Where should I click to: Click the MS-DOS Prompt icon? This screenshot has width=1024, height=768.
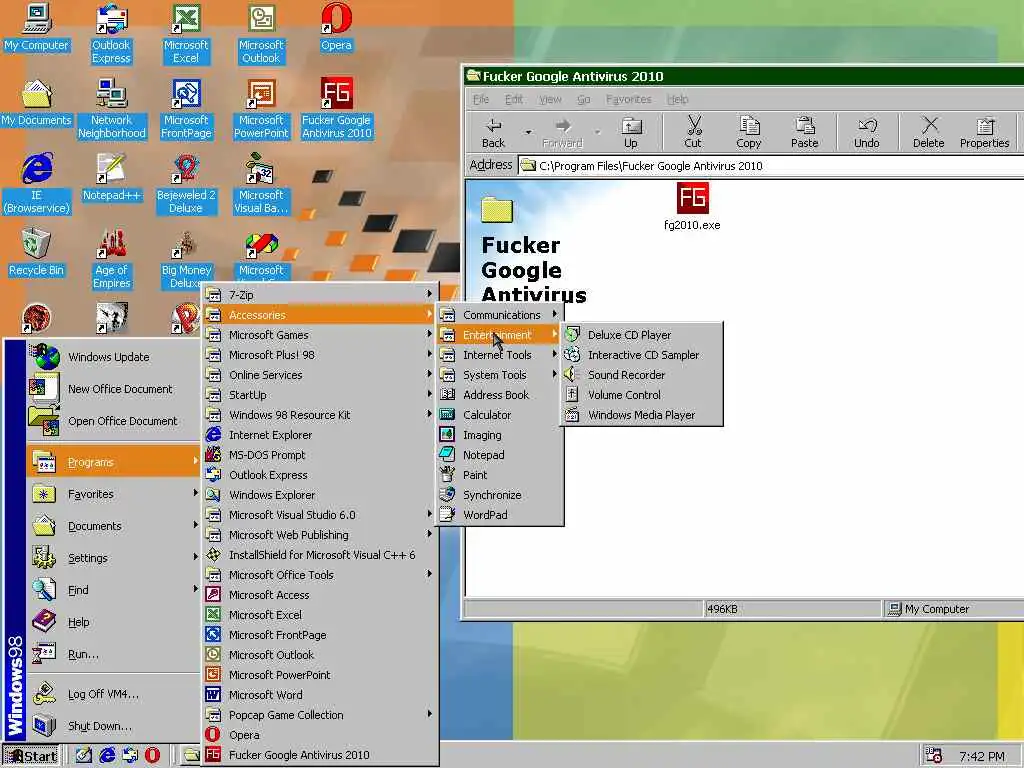[x=213, y=455]
